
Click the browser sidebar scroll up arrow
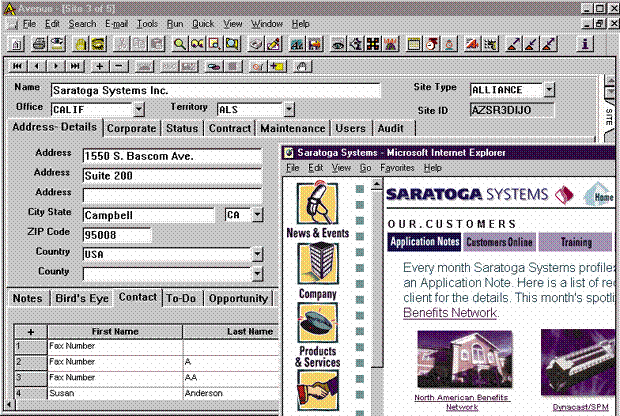377,184
